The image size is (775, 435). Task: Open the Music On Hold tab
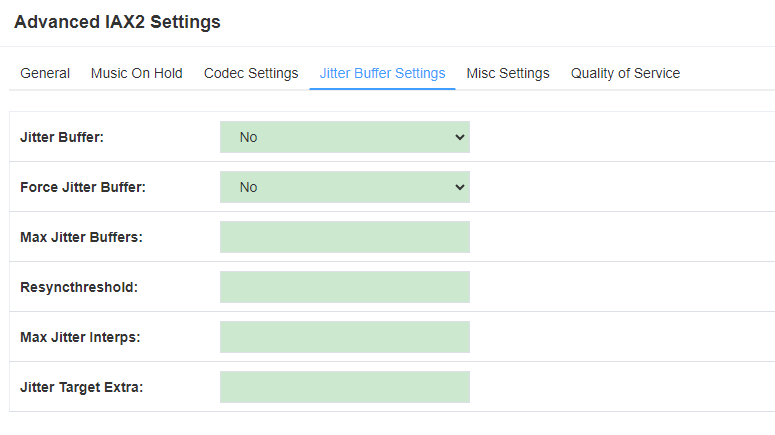[136, 73]
